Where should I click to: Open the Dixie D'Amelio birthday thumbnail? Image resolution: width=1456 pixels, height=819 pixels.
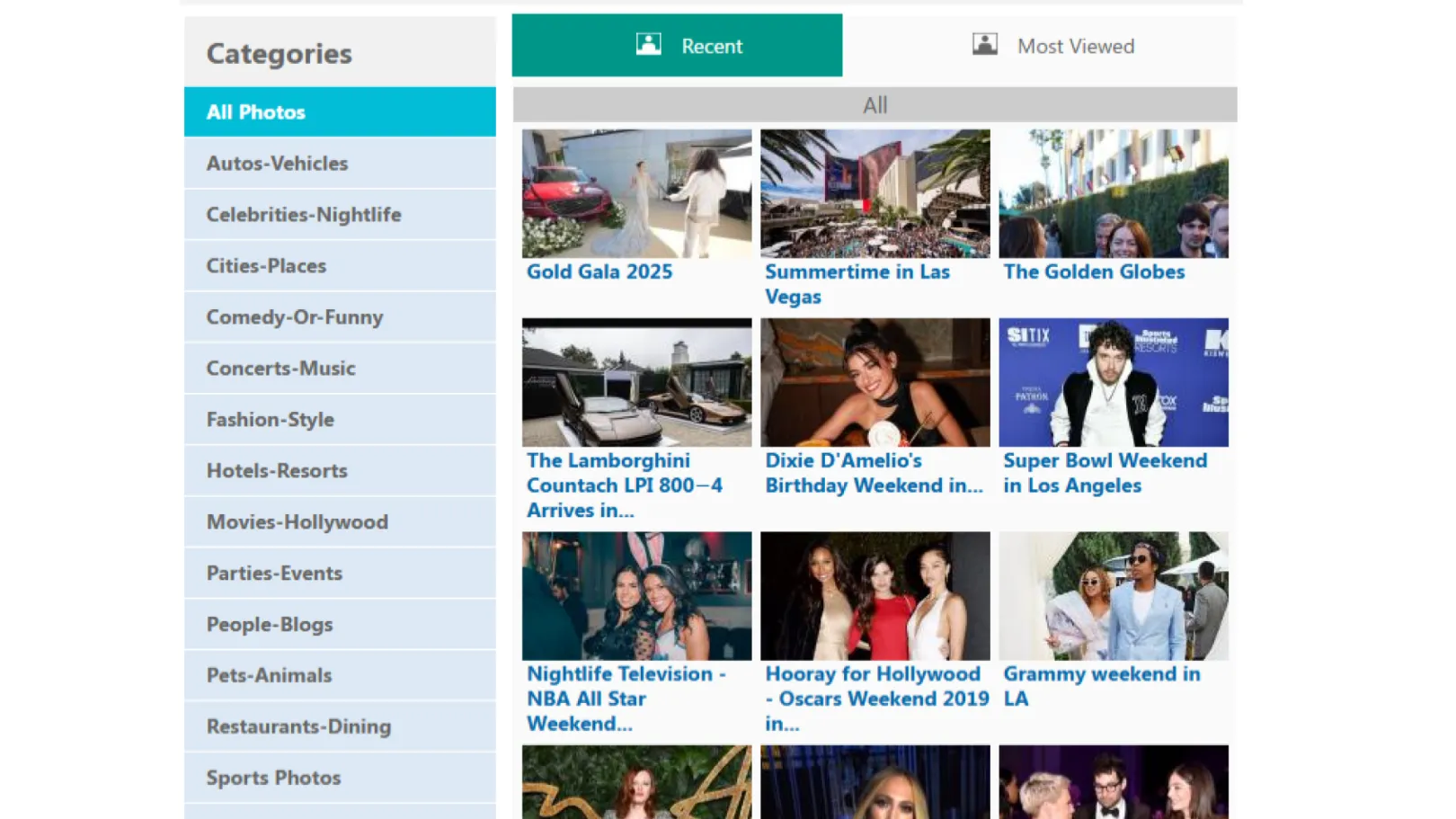point(875,382)
